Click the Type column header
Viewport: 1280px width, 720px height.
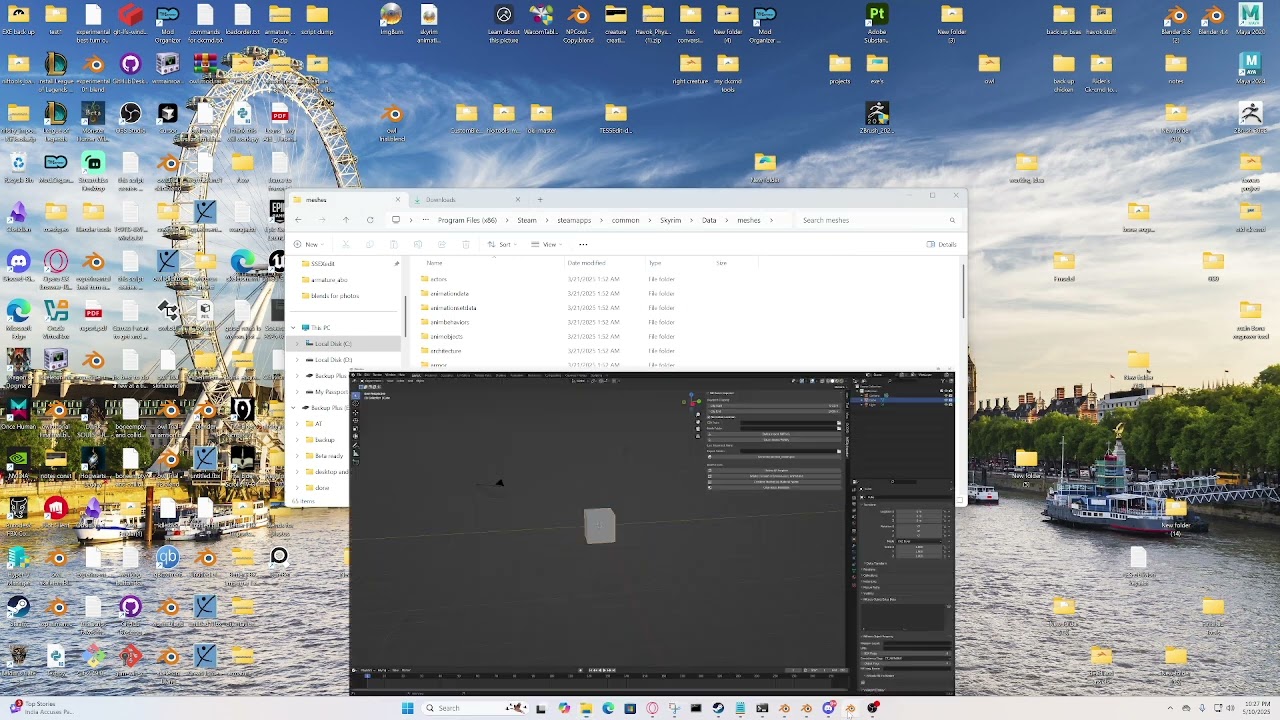[655, 263]
